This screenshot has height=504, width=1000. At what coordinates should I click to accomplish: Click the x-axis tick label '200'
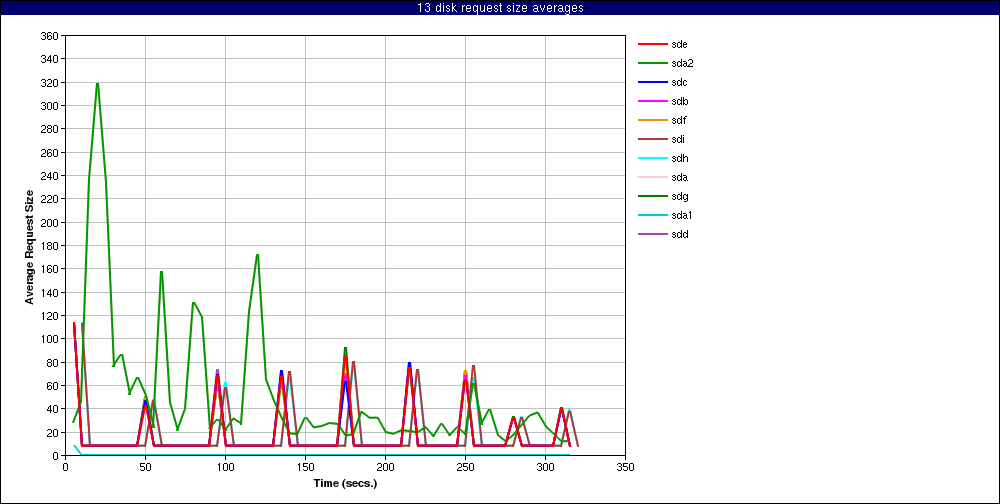(385, 468)
